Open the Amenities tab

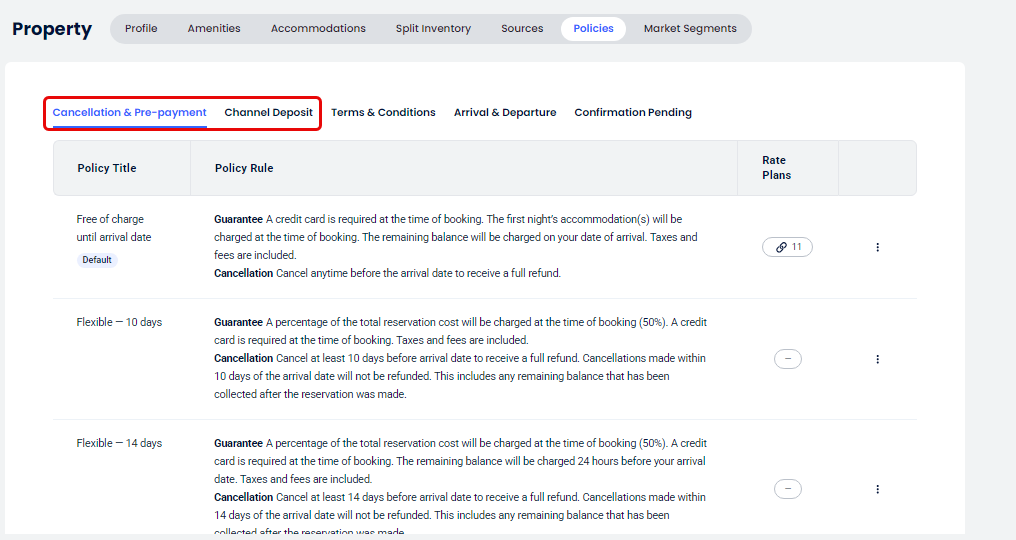214,29
